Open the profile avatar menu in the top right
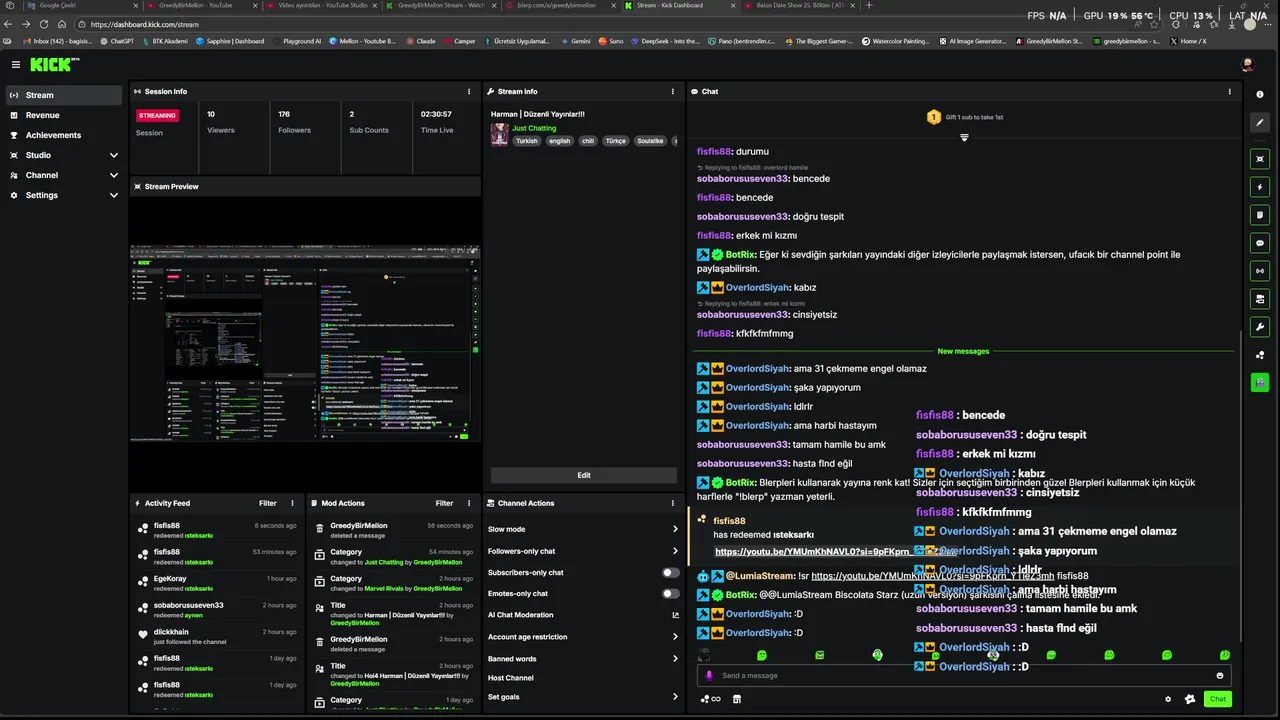 (x=1247, y=64)
